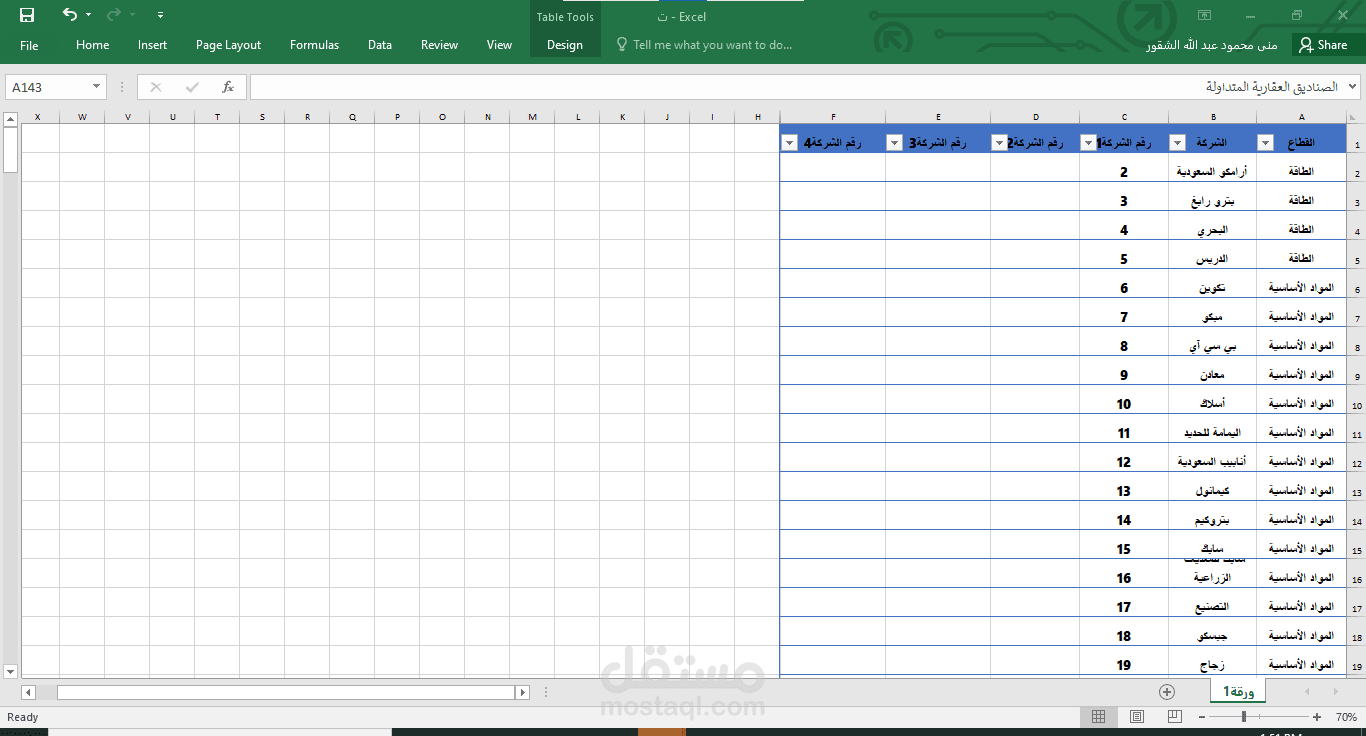Expand the formula bar
Viewport: 1366px width, 736px height.
[1353, 87]
